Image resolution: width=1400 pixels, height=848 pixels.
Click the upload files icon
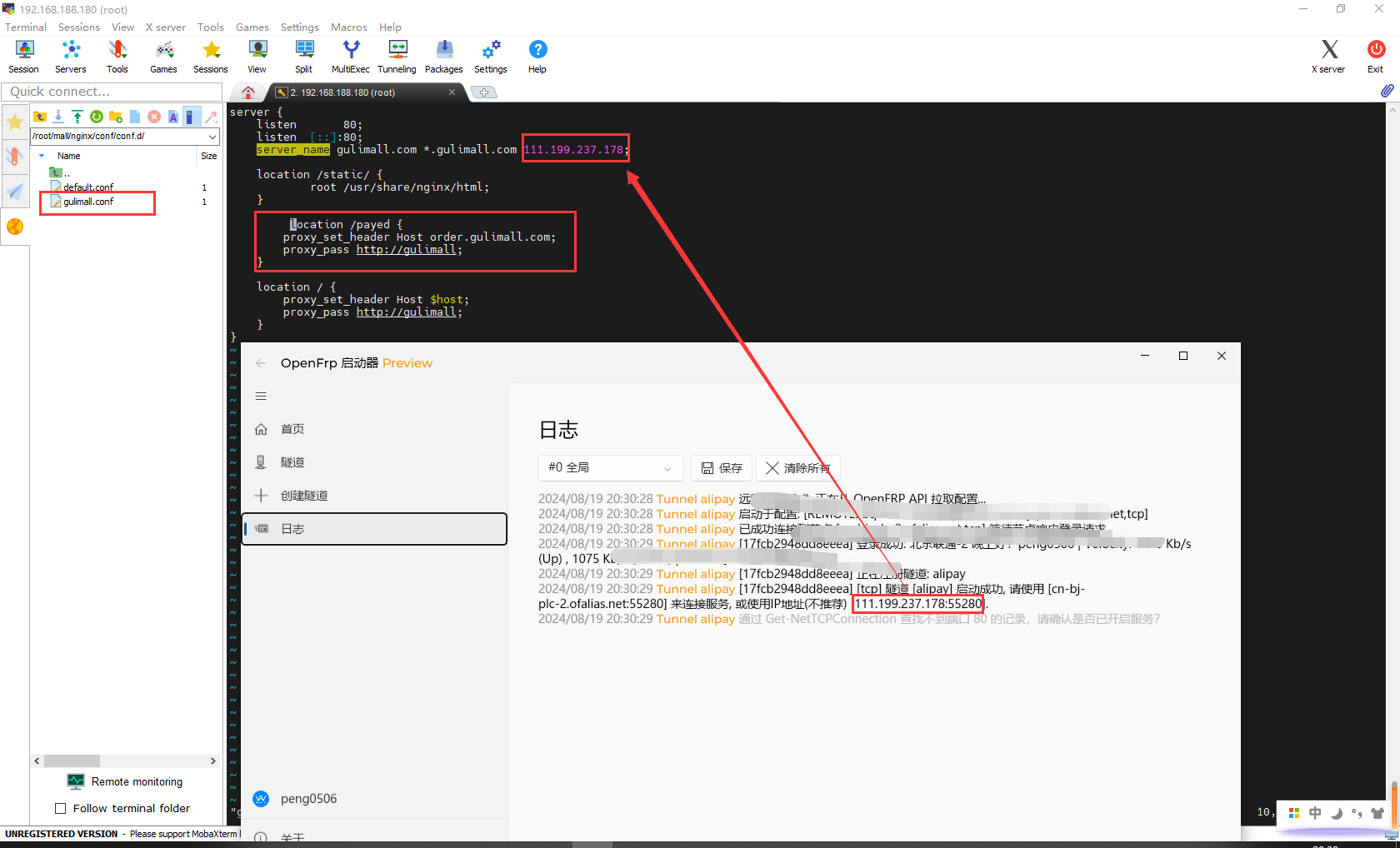[x=77, y=117]
